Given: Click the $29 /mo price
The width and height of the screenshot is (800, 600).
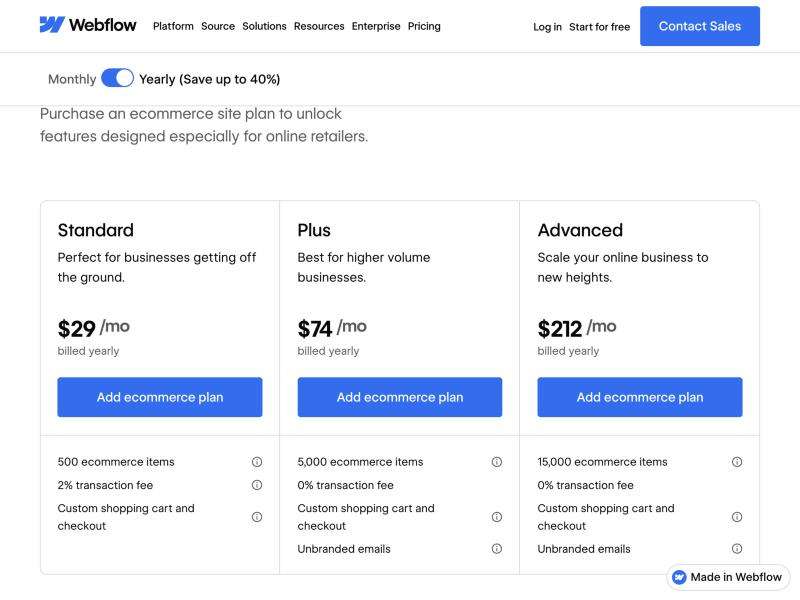Looking at the screenshot, I should click(x=93, y=328).
